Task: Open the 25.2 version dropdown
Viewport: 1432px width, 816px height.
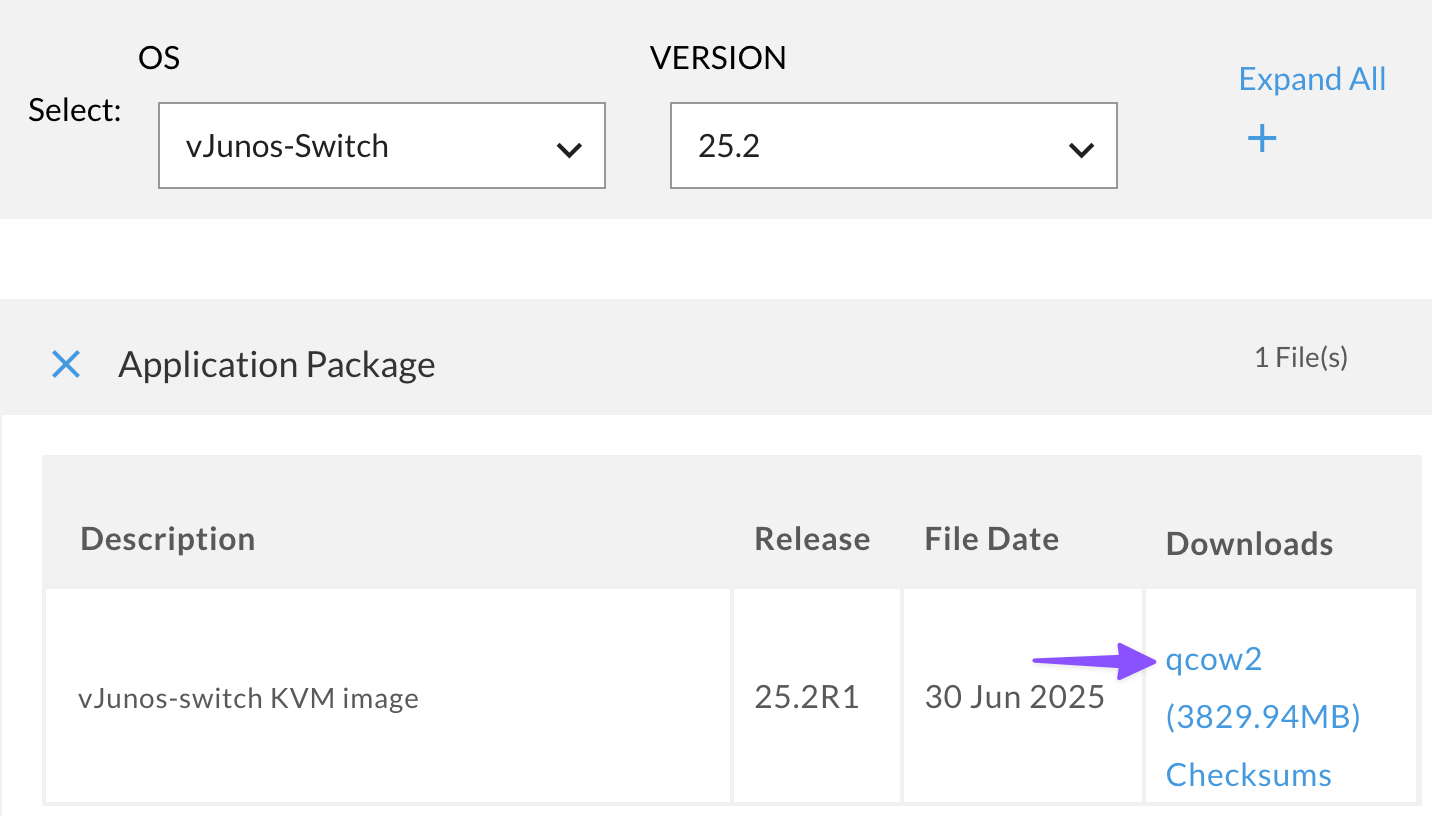Action: click(x=892, y=145)
